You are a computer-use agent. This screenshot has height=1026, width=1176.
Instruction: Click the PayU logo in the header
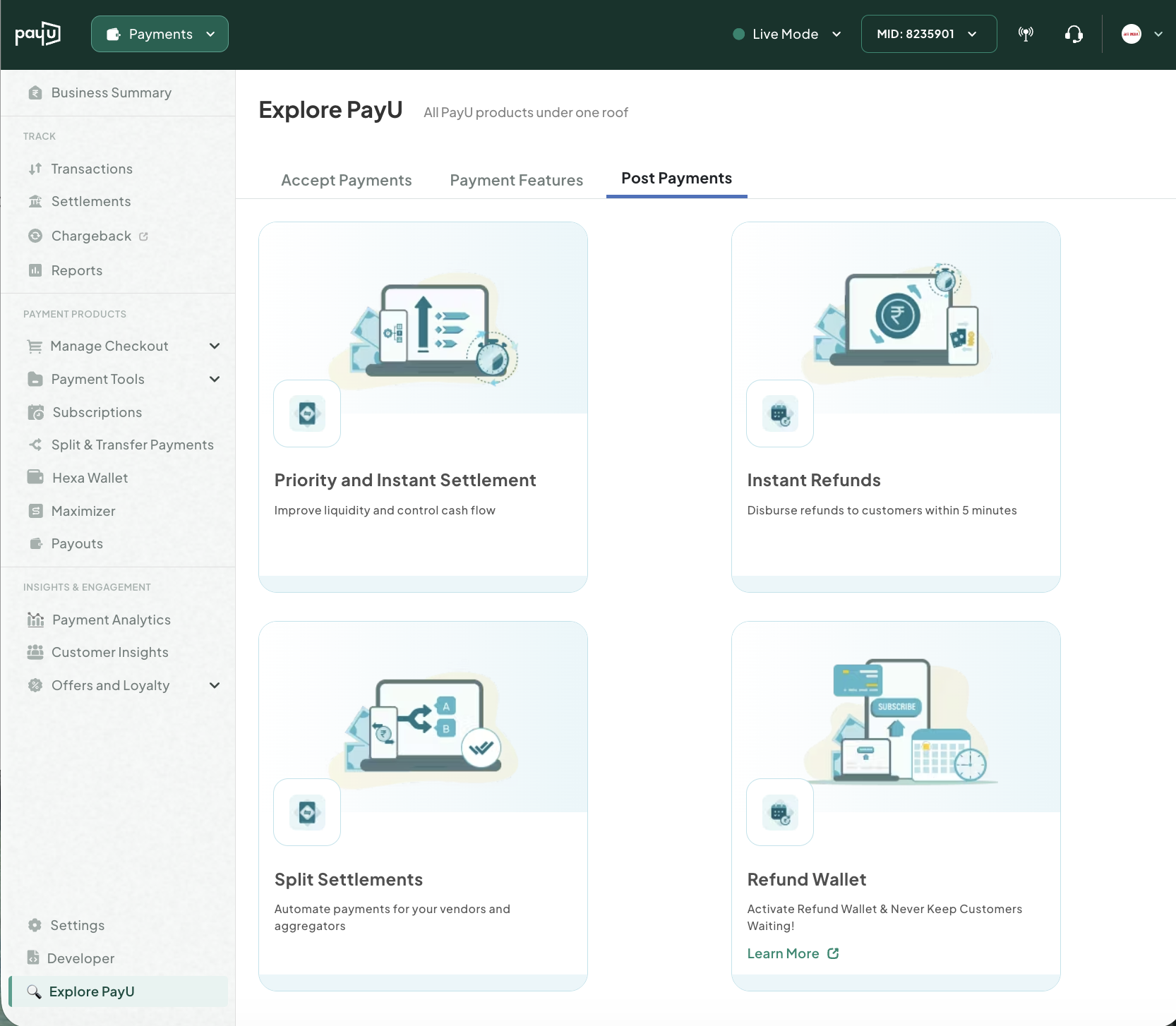(x=38, y=33)
